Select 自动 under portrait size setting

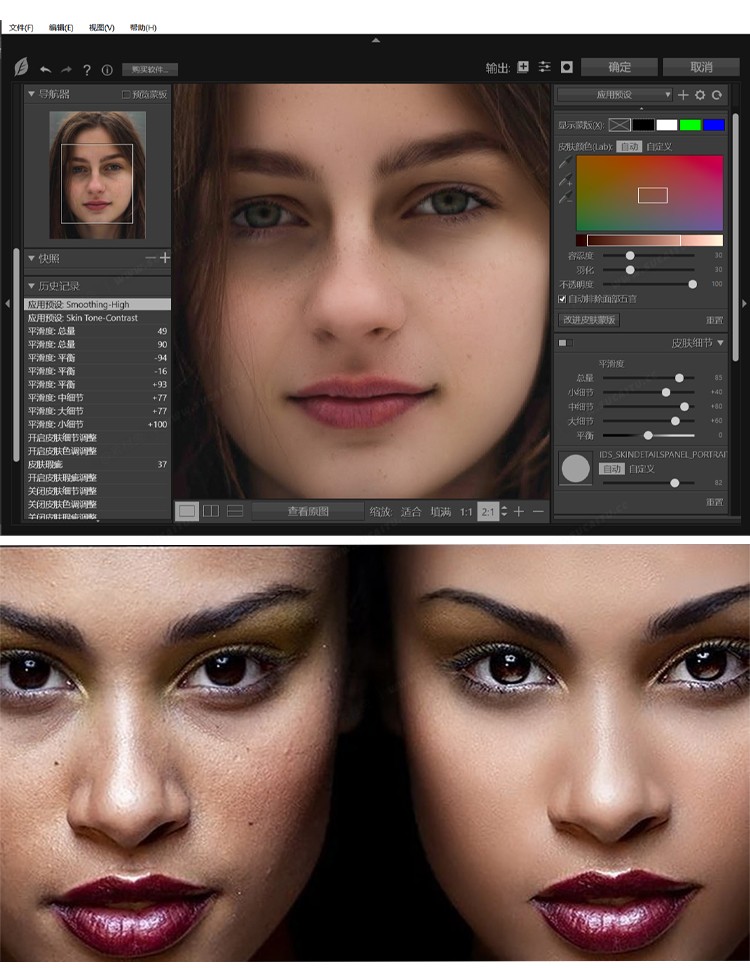coord(611,469)
